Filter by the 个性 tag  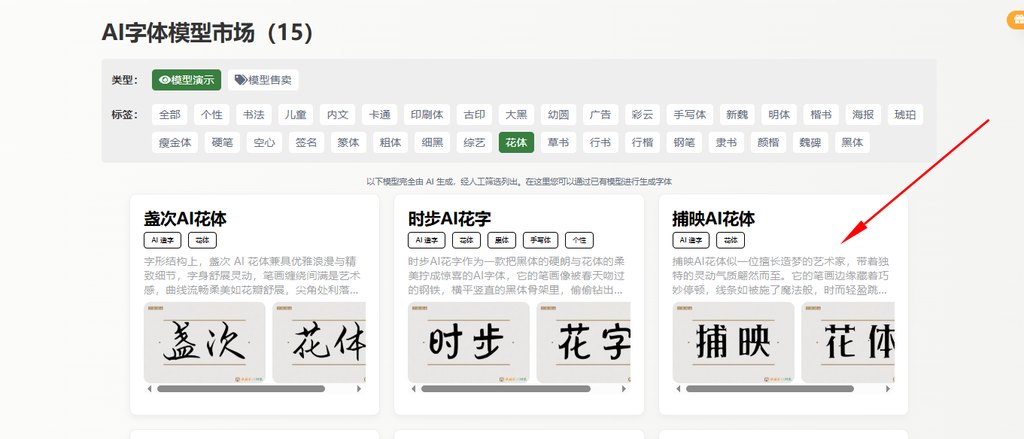click(212, 114)
